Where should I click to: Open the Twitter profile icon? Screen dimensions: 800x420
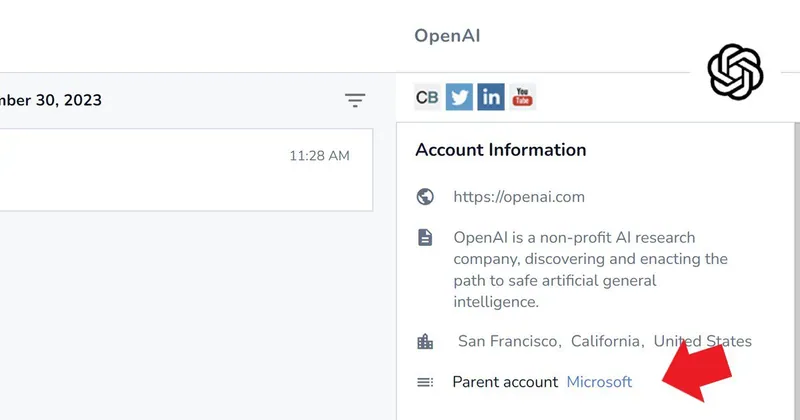point(459,97)
